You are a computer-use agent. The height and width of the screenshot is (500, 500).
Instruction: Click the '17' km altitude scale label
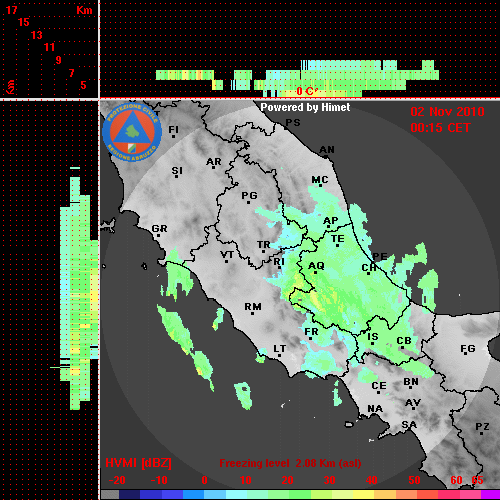point(11,10)
